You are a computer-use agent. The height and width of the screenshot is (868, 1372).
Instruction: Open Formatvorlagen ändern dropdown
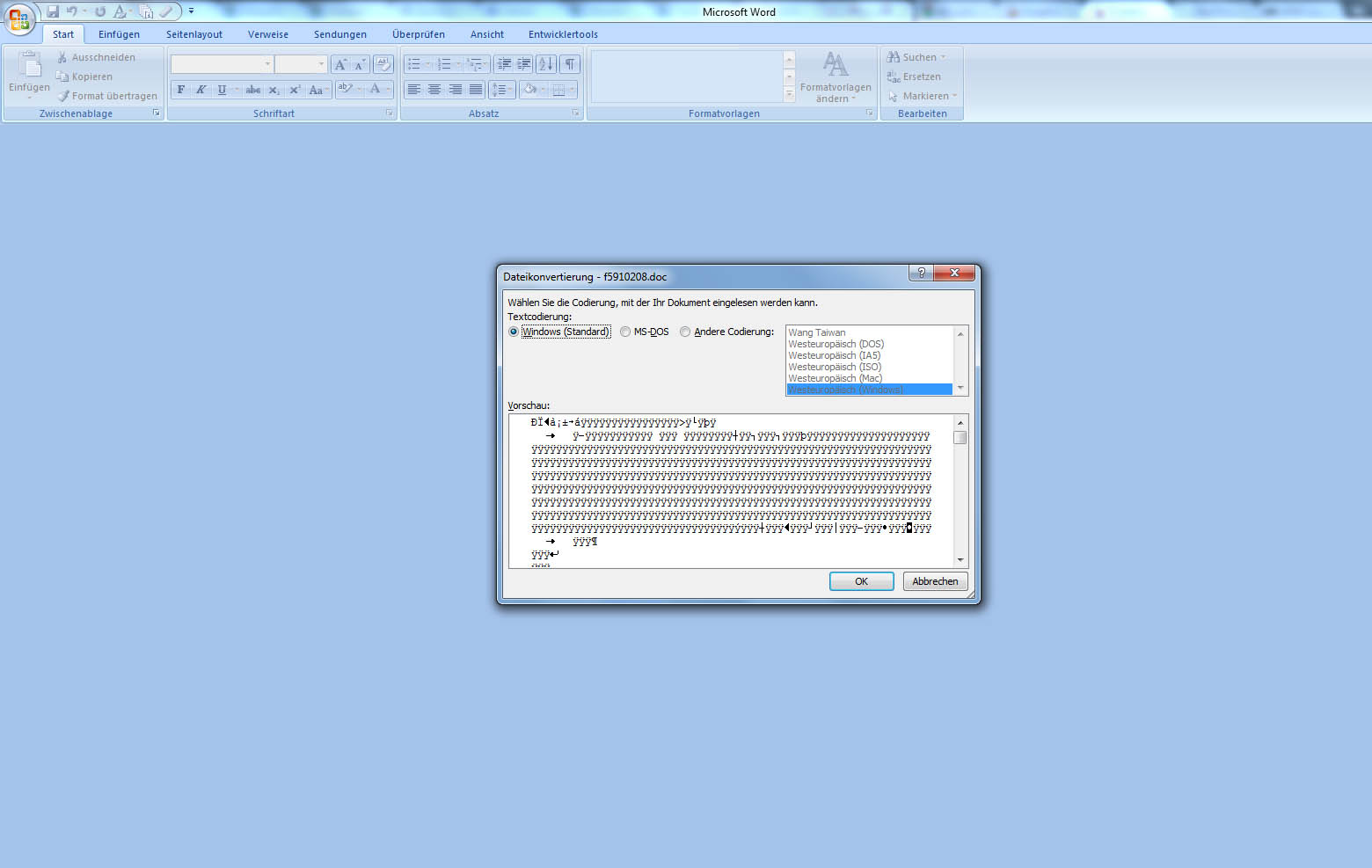click(x=836, y=77)
